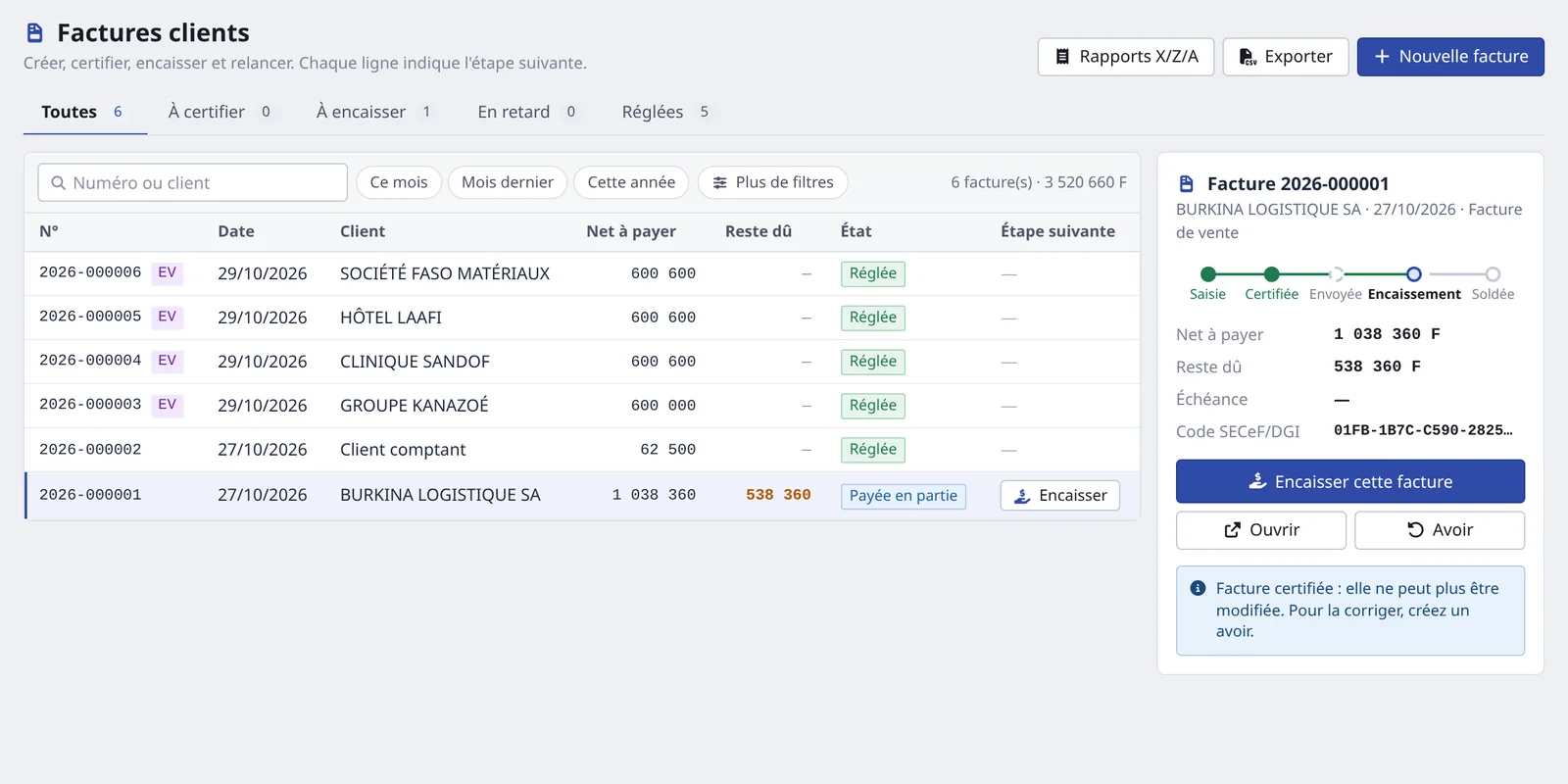Click the payment icon on Encaisser cette facture

(1257, 481)
